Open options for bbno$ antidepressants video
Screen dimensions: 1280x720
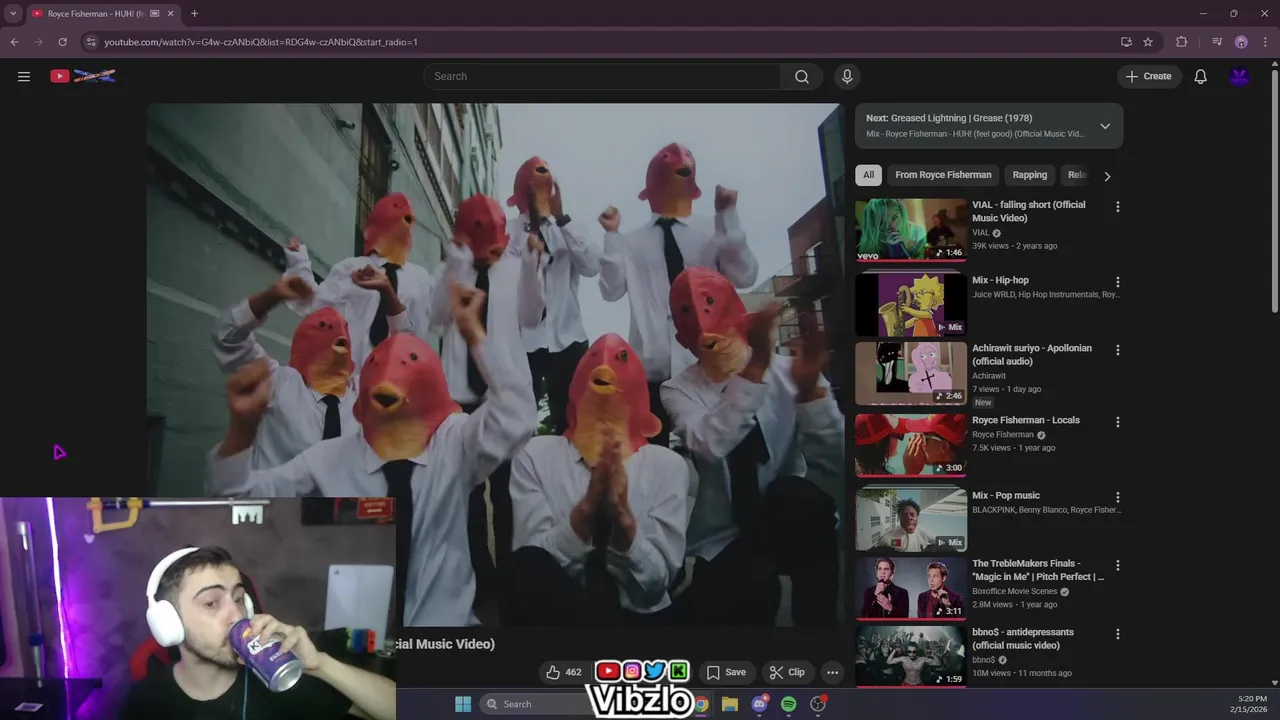1117,634
